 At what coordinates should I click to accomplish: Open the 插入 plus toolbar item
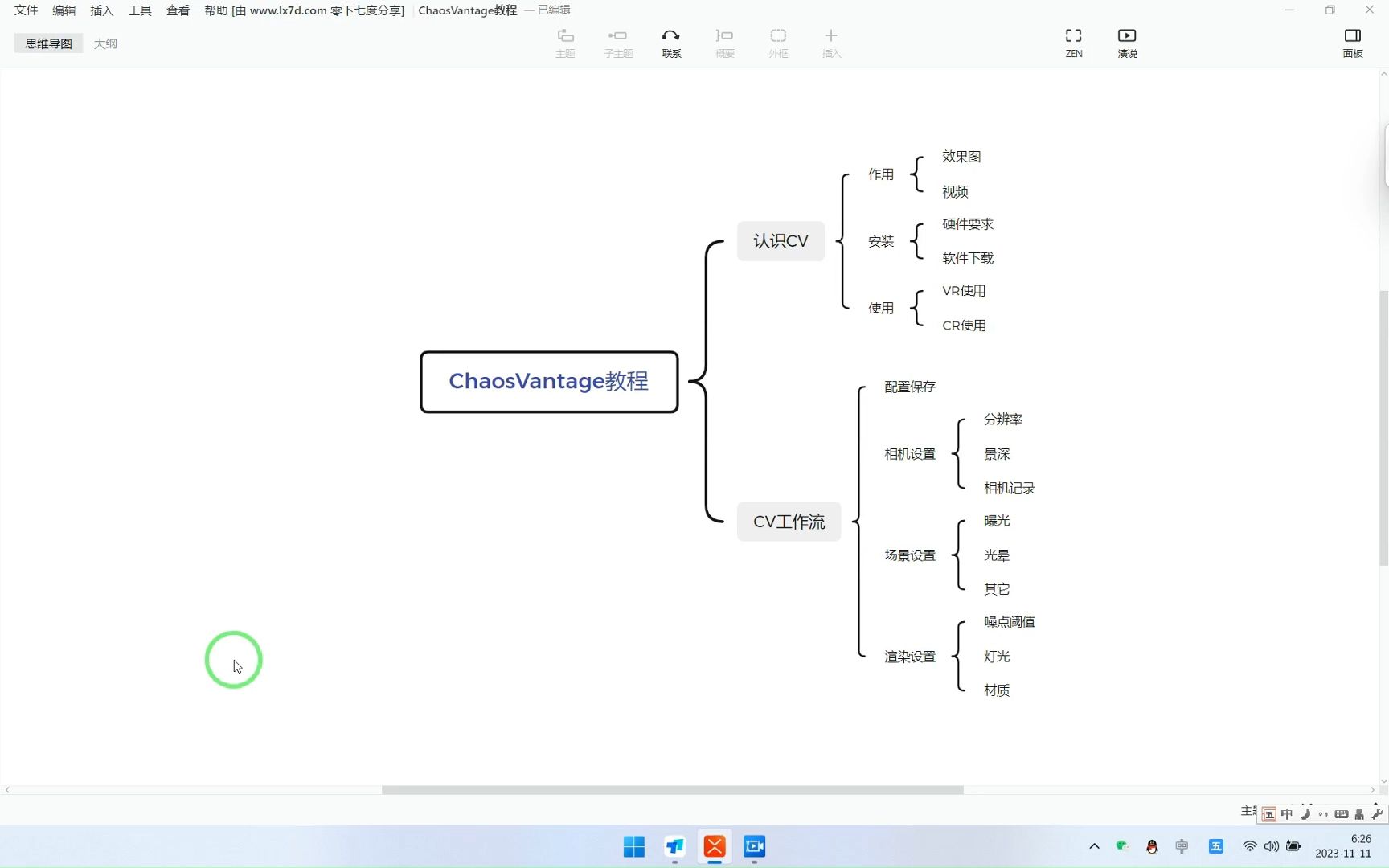pos(831,43)
